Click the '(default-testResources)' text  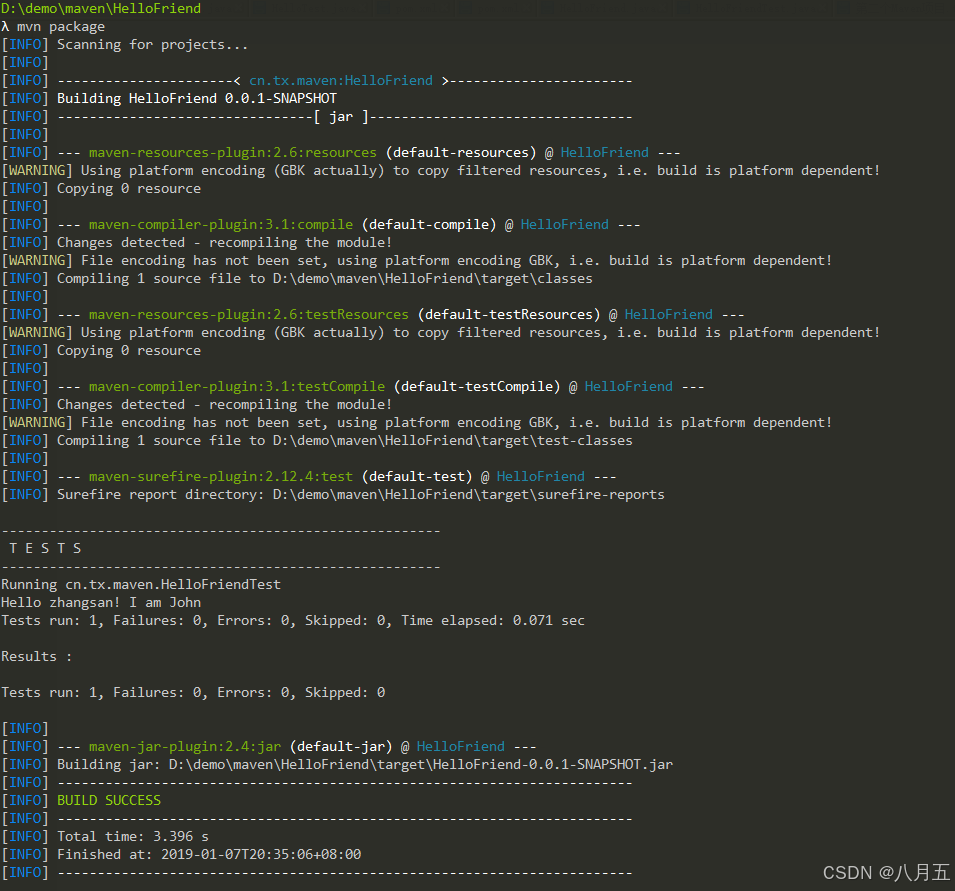509,314
